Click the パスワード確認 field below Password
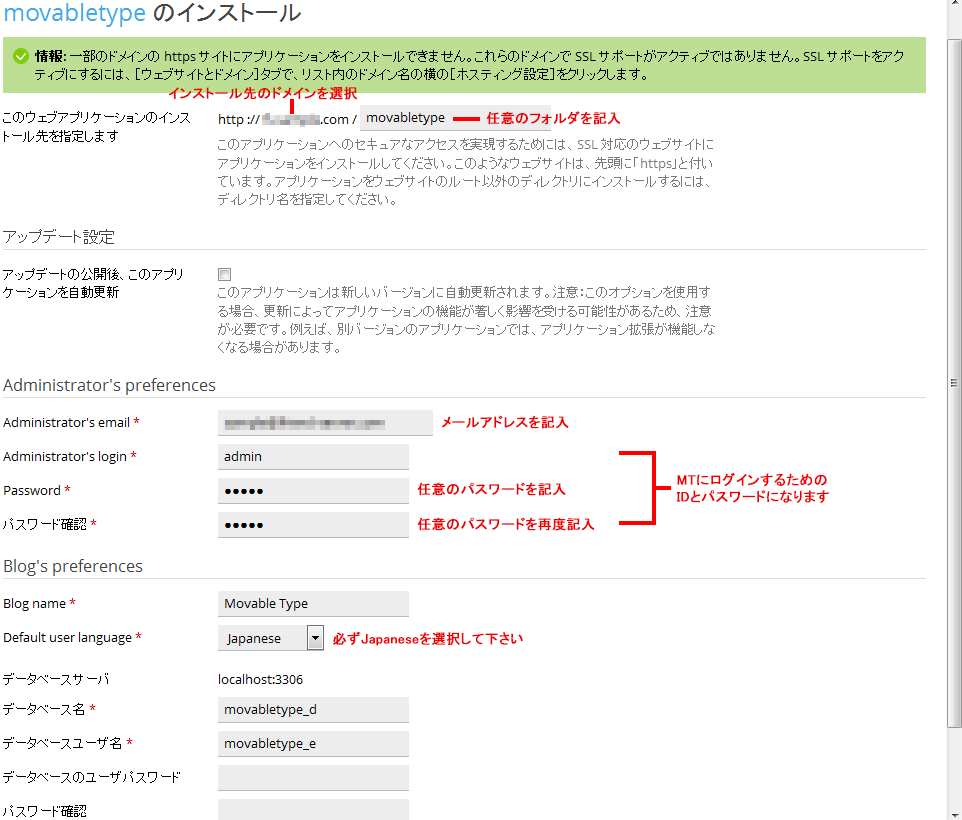 coord(313,525)
